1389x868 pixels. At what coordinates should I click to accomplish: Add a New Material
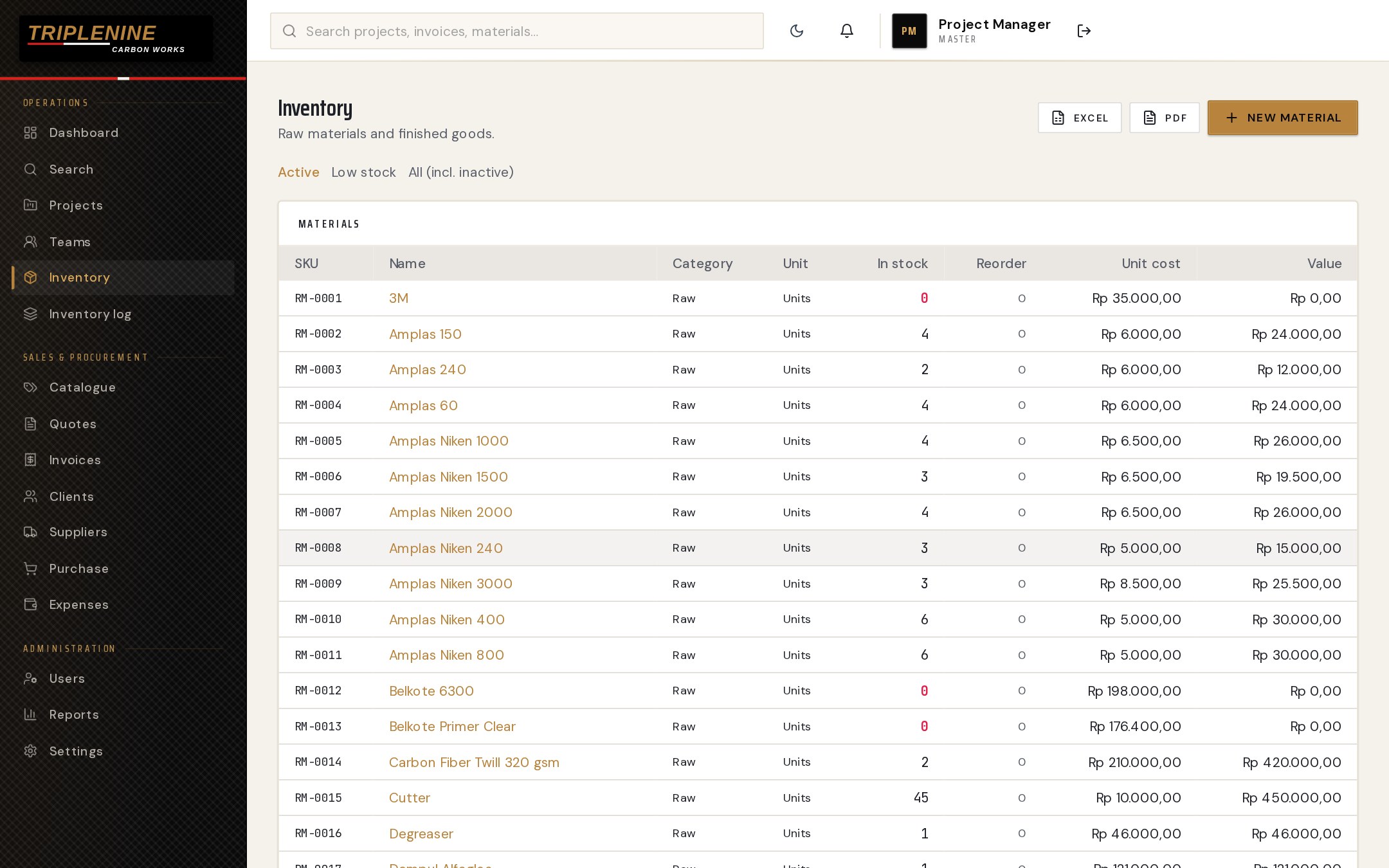click(x=1283, y=118)
